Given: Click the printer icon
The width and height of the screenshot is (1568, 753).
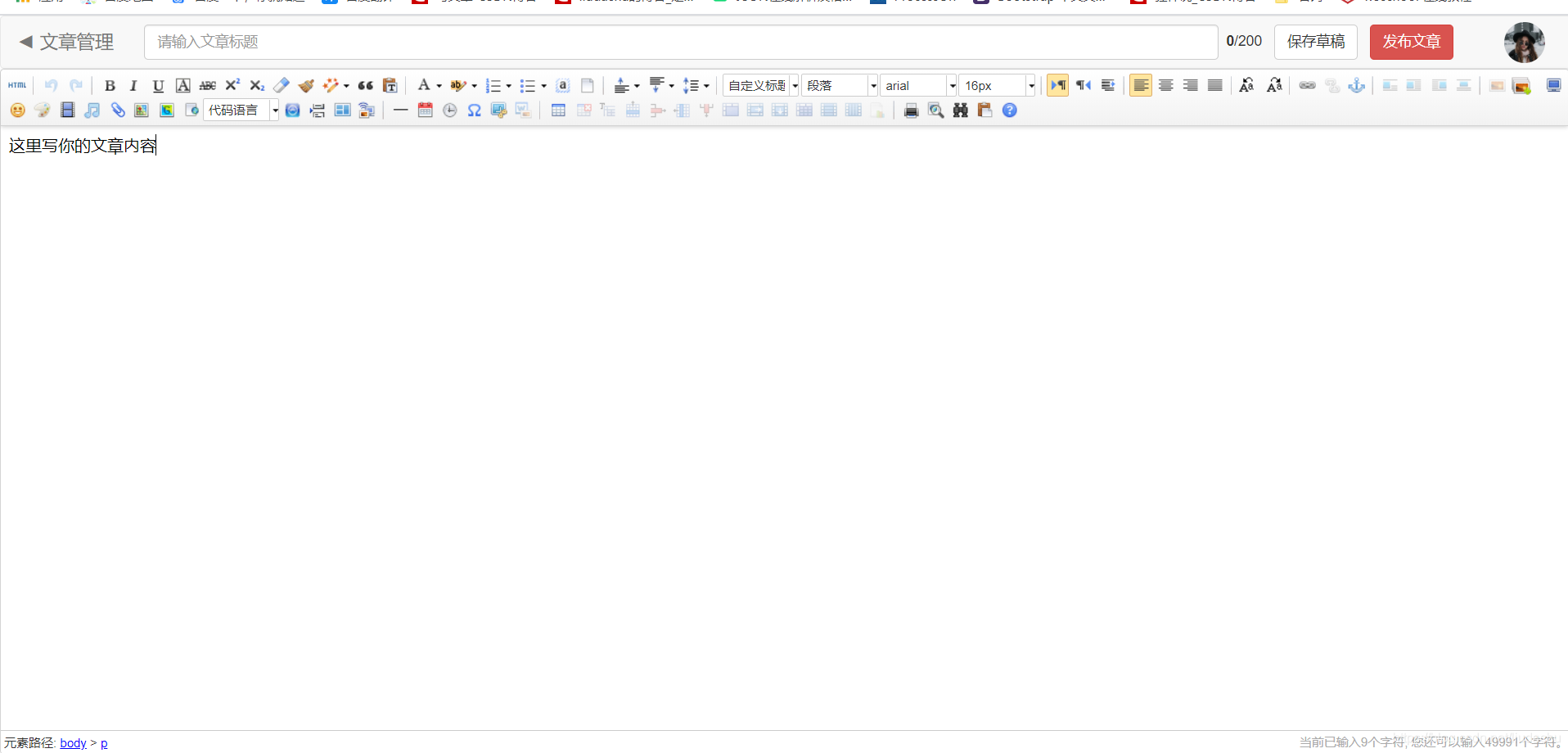Looking at the screenshot, I should pyautogui.click(x=911, y=110).
